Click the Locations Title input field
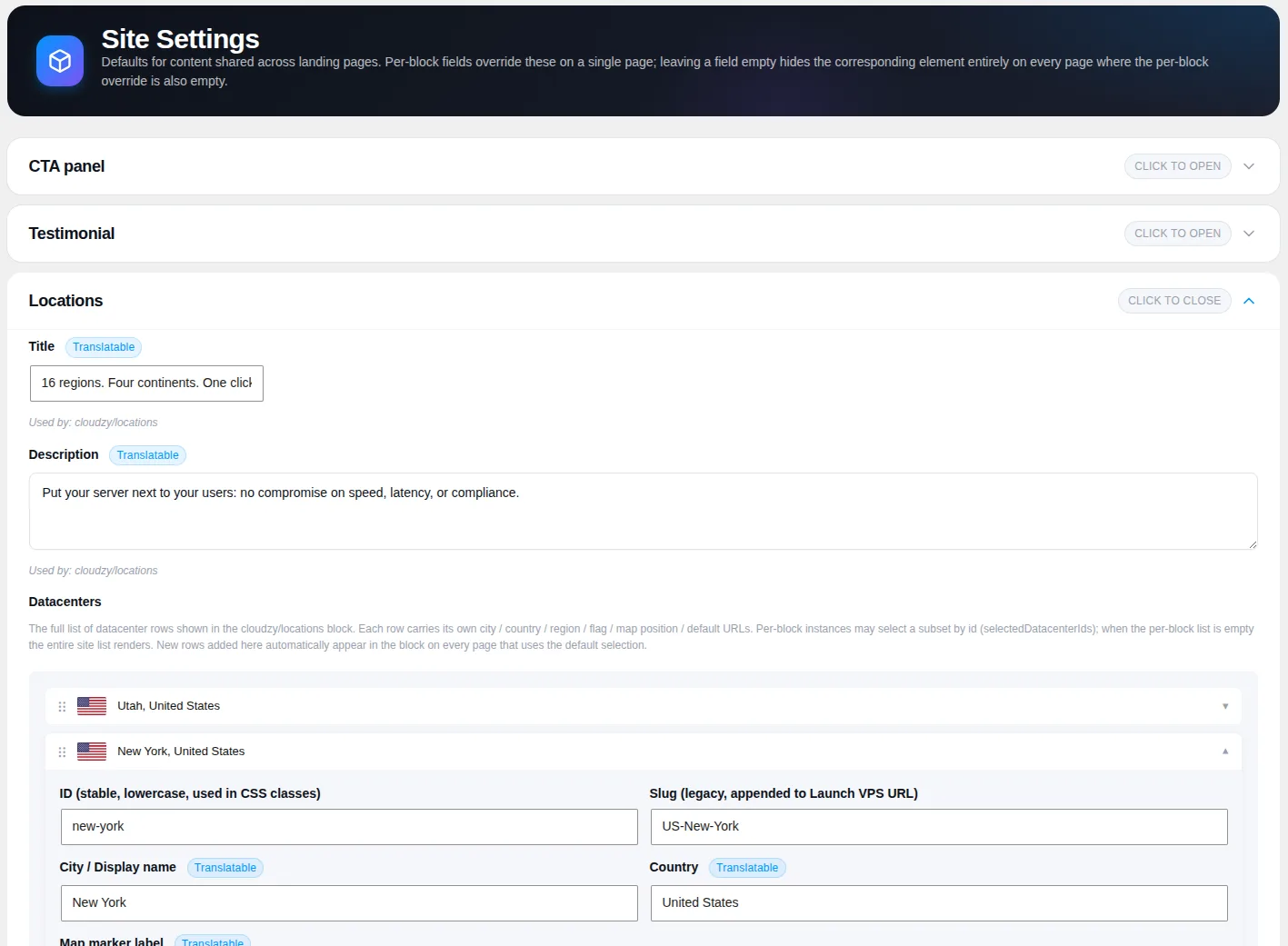The height and width of the screenshot is (946, 1288). click(146, 383)
